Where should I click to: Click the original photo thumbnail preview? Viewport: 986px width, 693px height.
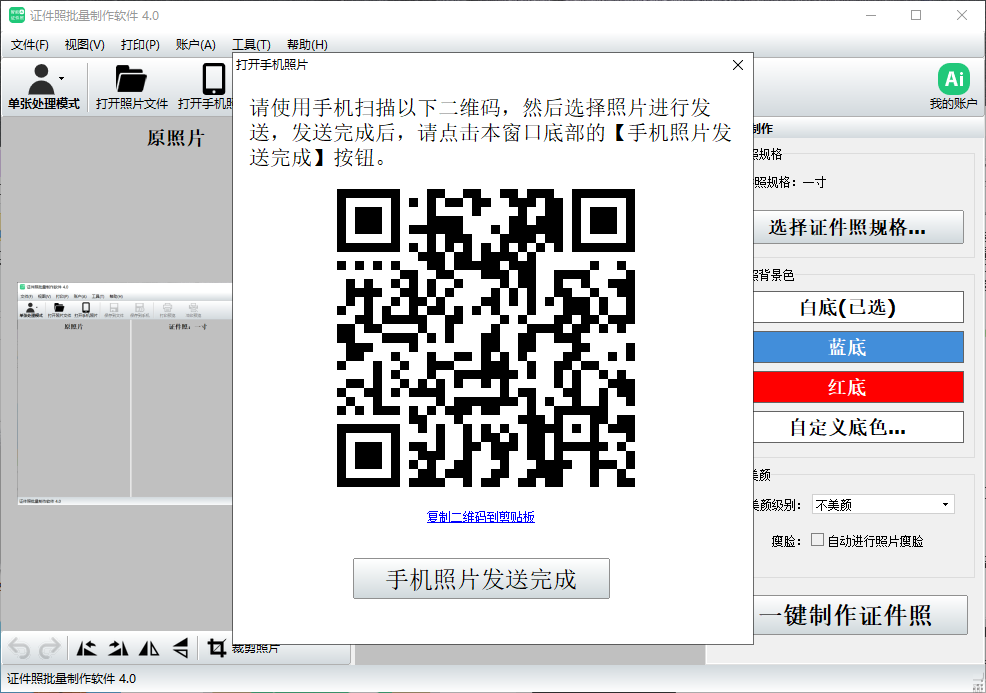[x=125, y=394]
